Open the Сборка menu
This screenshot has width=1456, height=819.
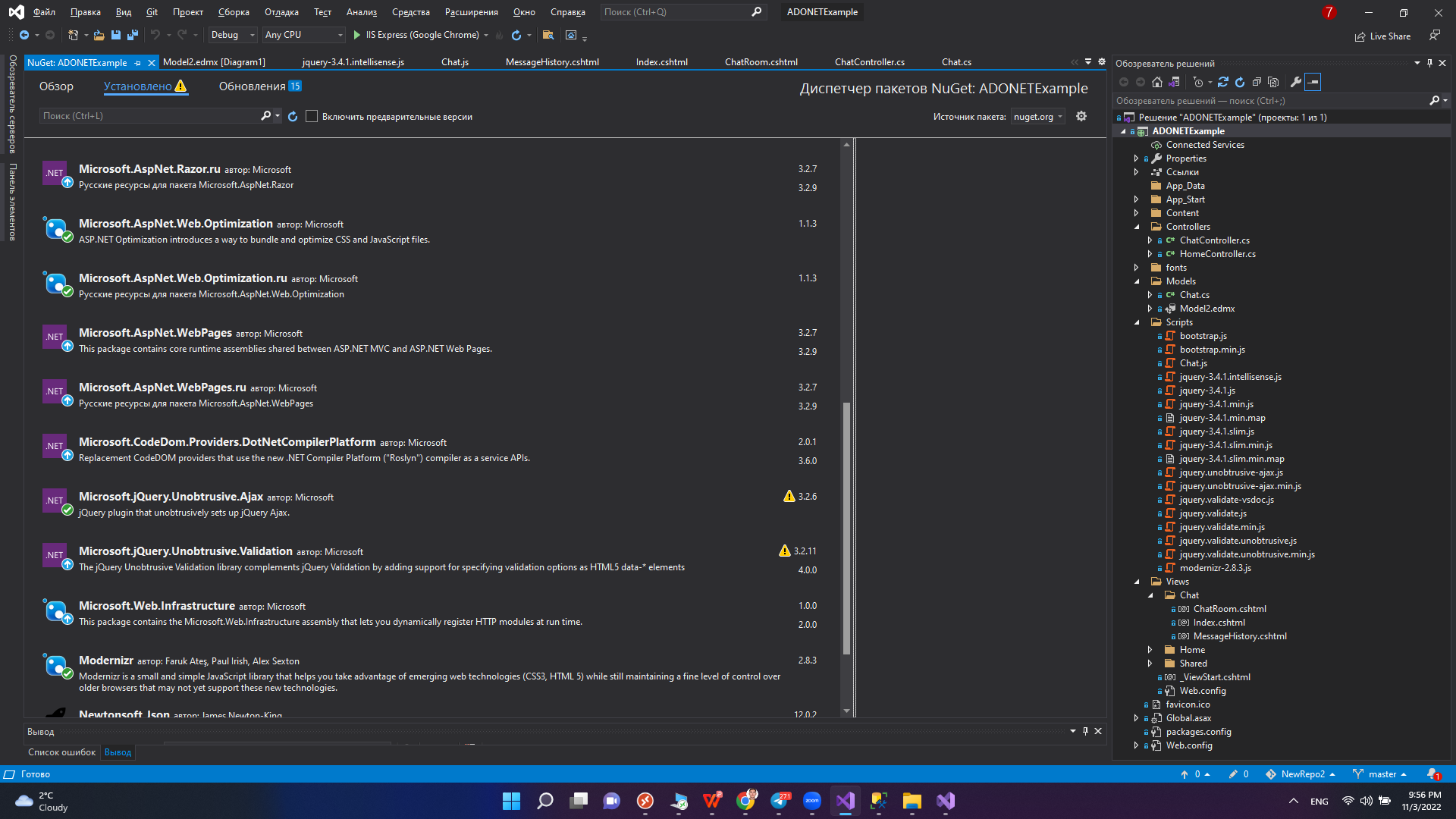click(x=234, y=12)
